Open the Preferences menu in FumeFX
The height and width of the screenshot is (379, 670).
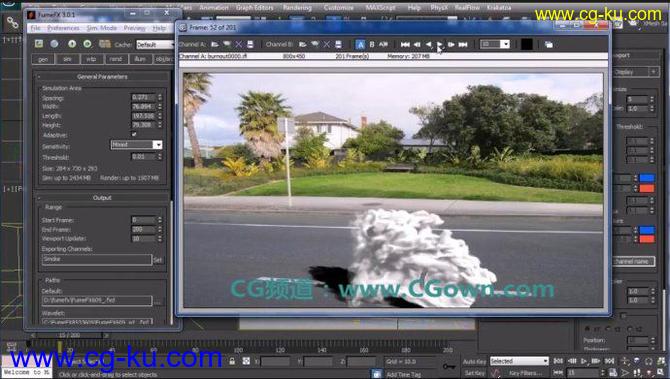(63, 28)
